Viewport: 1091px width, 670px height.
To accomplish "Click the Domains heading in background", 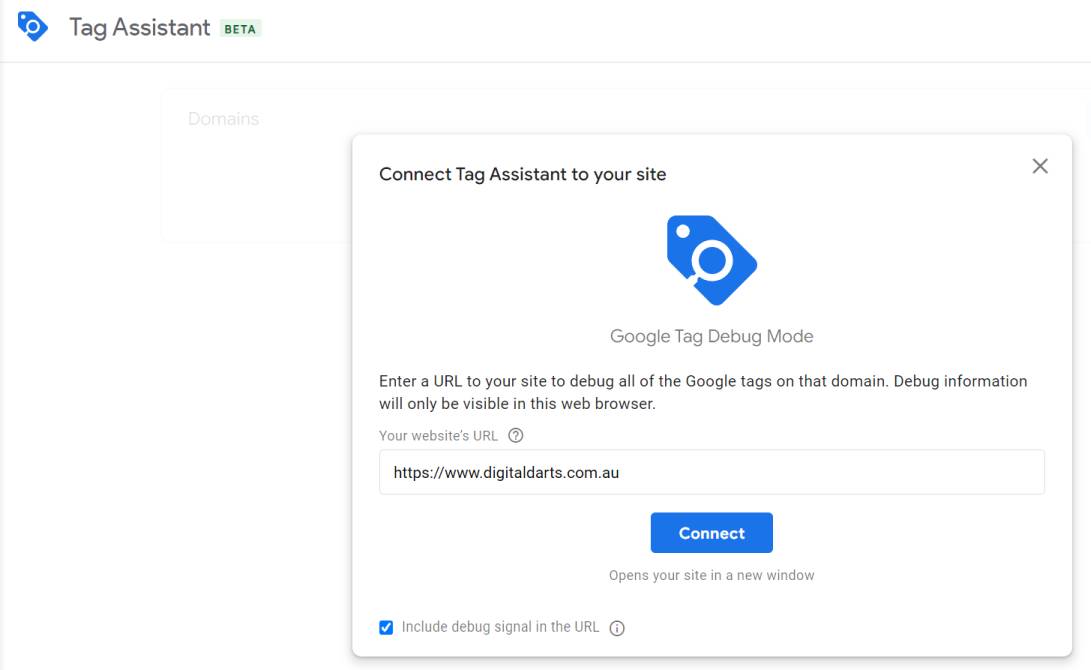I will coord(223,119).
